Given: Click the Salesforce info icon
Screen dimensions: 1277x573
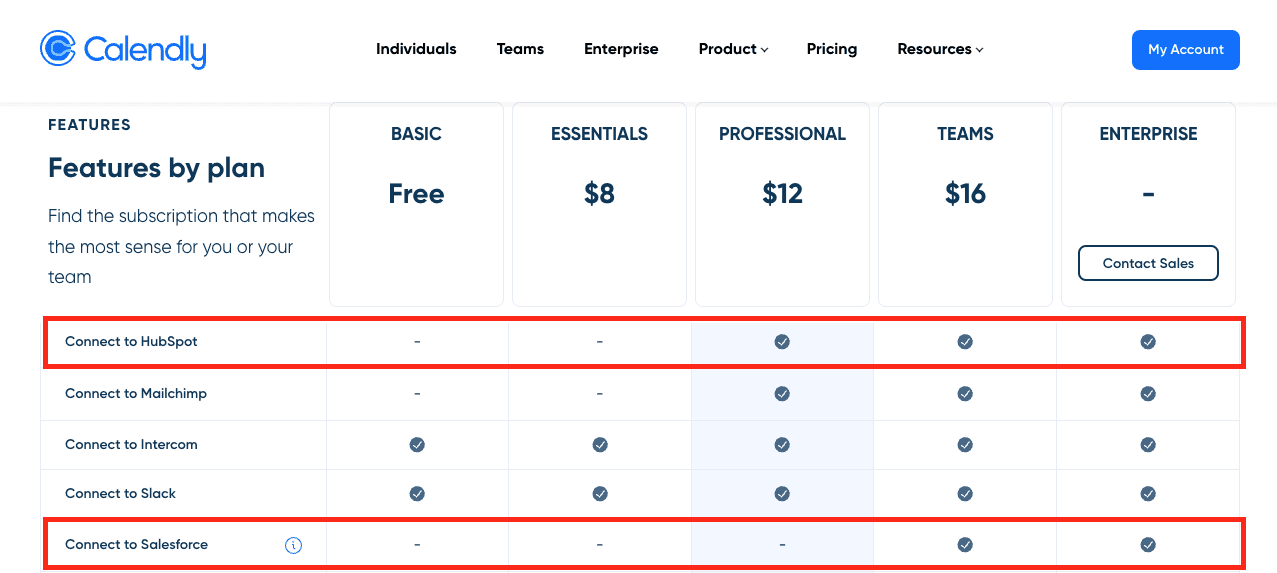Looking at the screenshot, I should pyautogui.click(x=293, y=545).
